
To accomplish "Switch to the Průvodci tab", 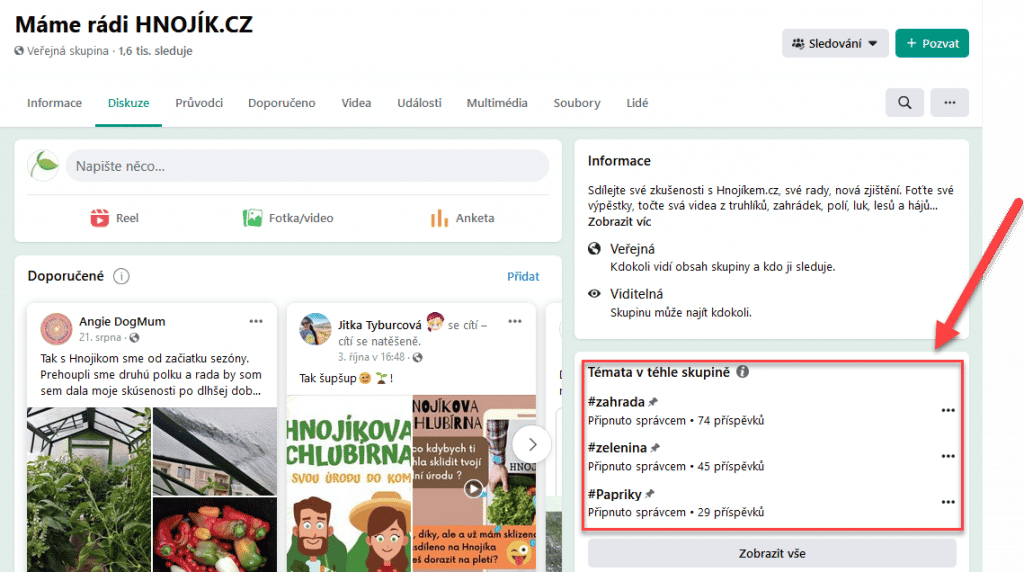I will tap(199, 103).
